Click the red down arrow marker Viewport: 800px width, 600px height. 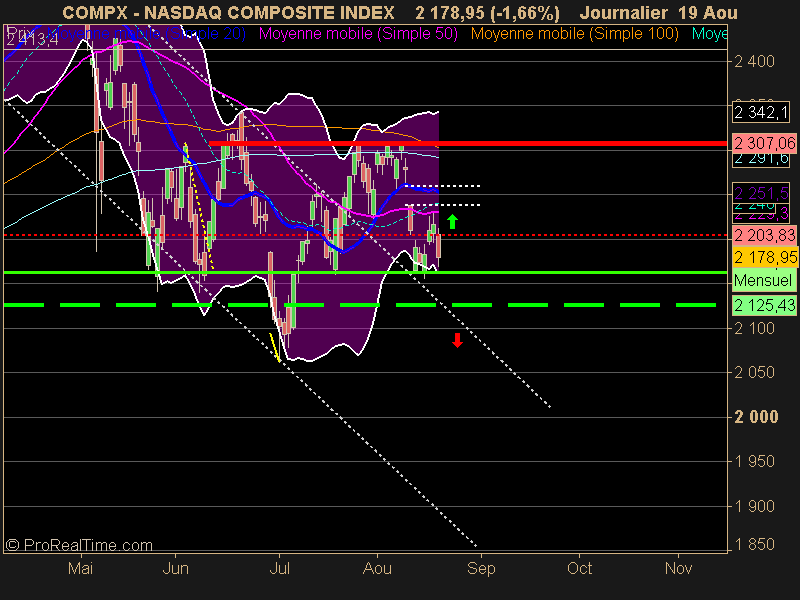pyautogui.click(x=457, y=340)
